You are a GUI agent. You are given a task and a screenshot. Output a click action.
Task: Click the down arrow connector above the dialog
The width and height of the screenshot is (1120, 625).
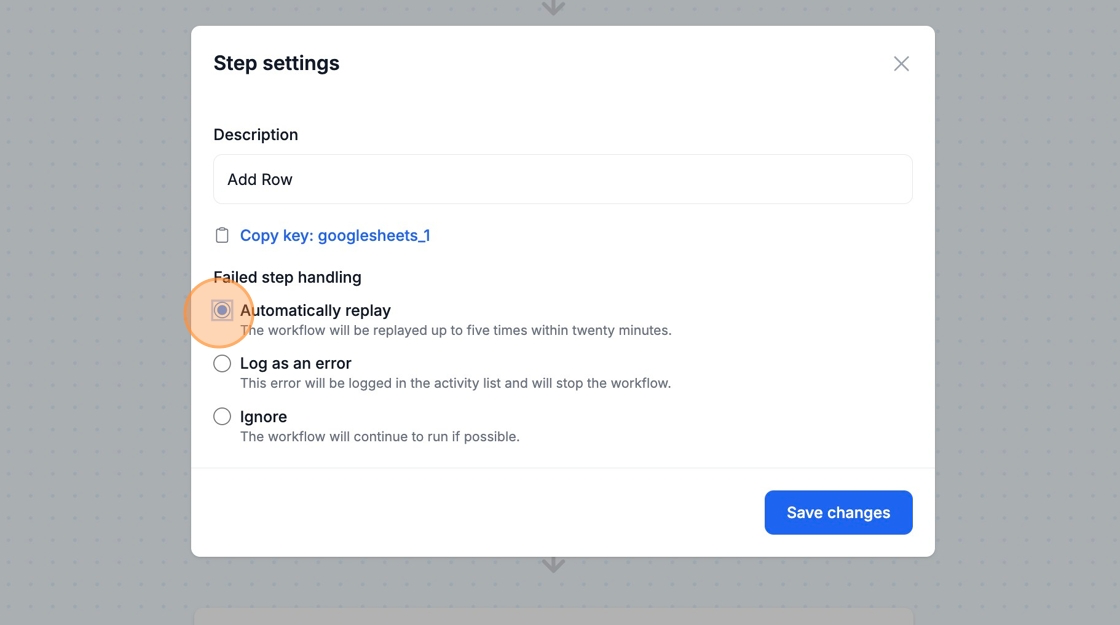point(553,8)
